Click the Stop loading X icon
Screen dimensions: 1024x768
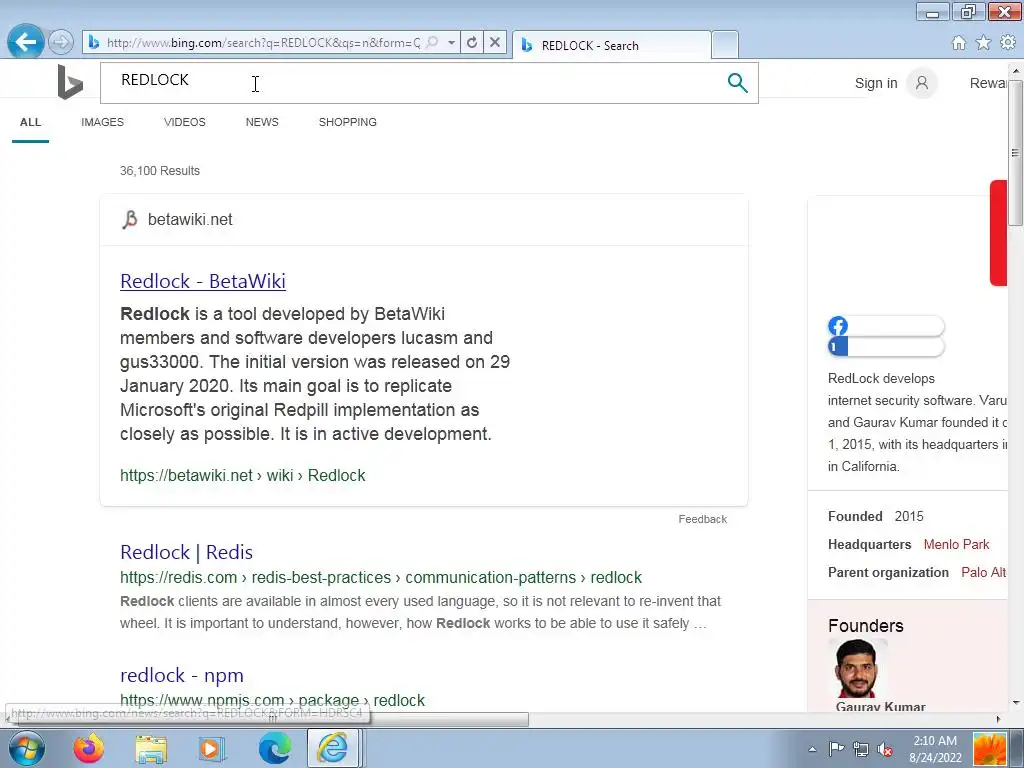(495, 42)
